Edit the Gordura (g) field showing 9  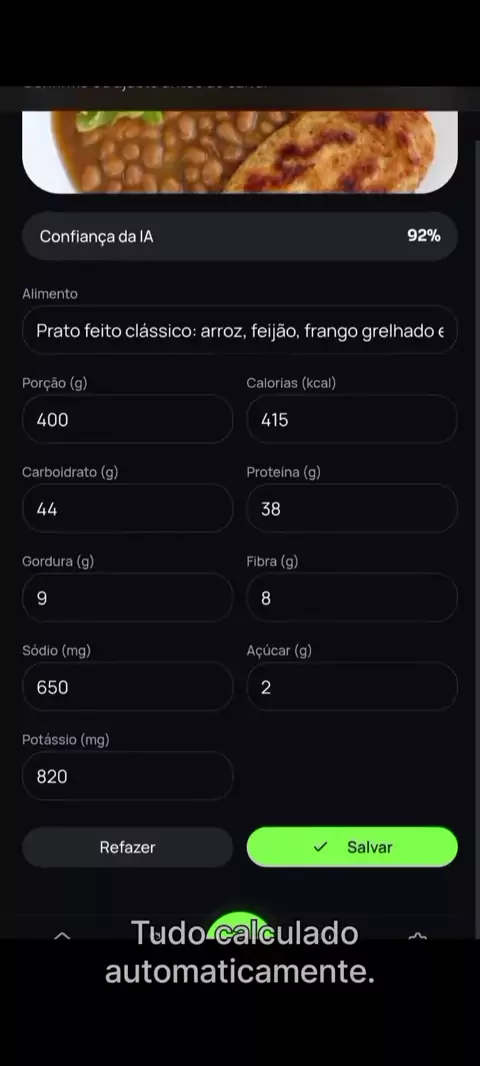click(x=127, y=598)
